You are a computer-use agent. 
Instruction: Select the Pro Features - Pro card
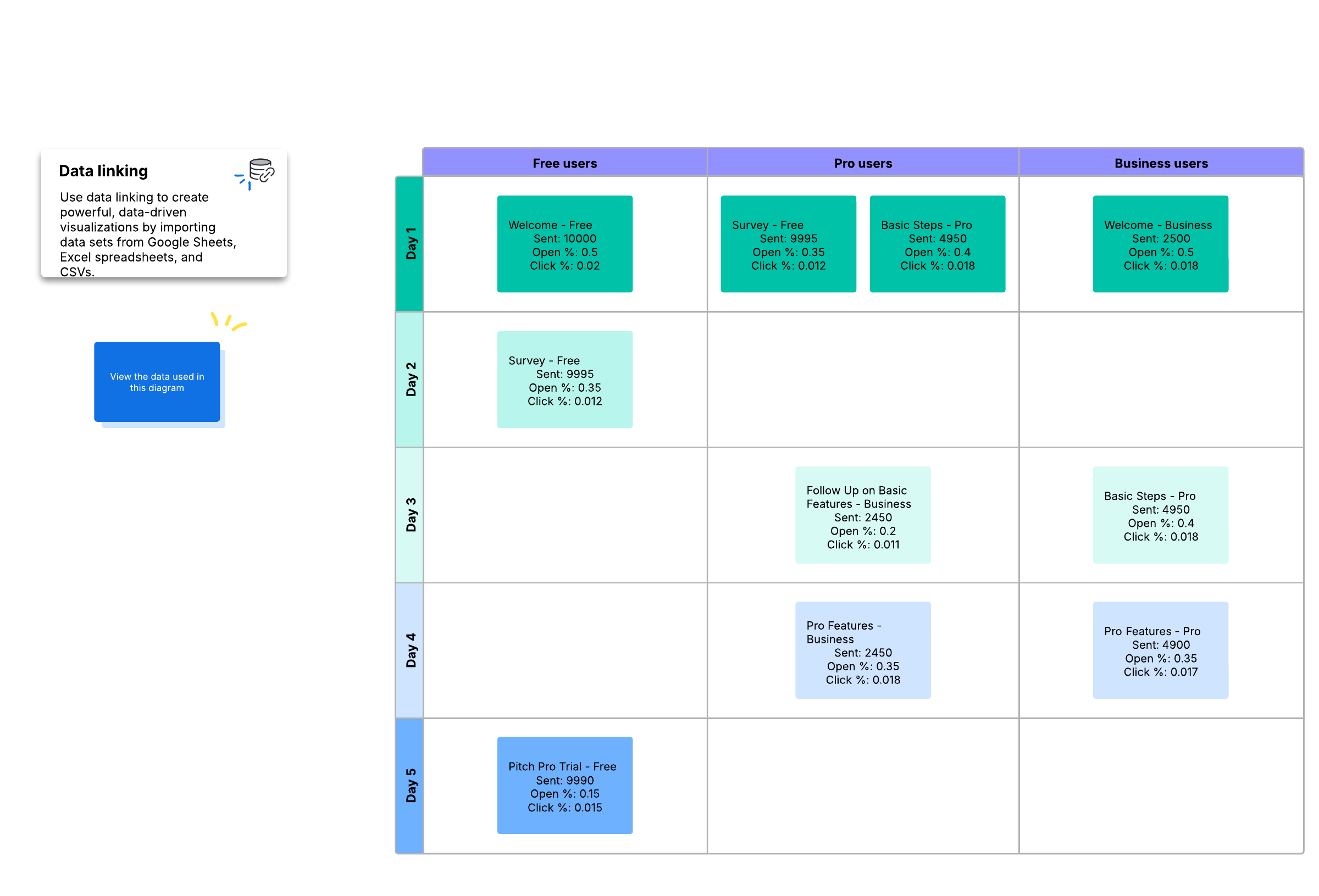click(1161, 650)
